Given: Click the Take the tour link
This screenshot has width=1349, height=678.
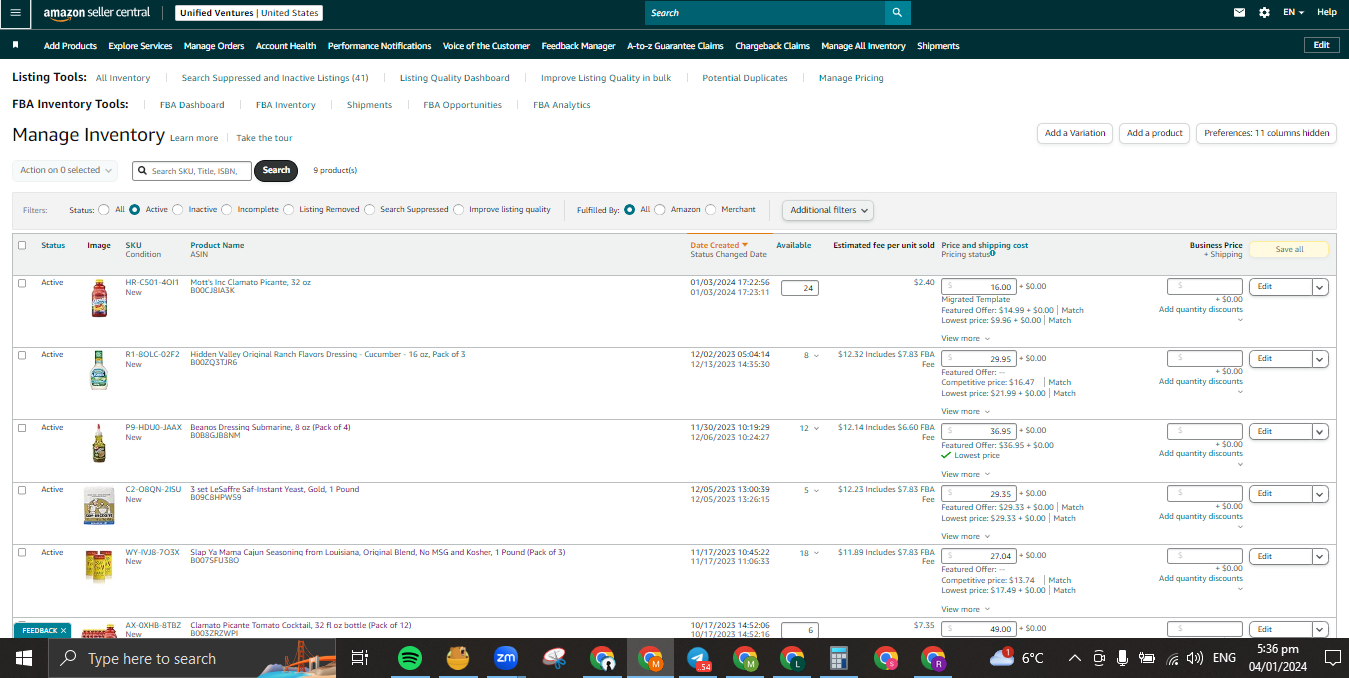Looking at the screenshot, I should point(264,138).
